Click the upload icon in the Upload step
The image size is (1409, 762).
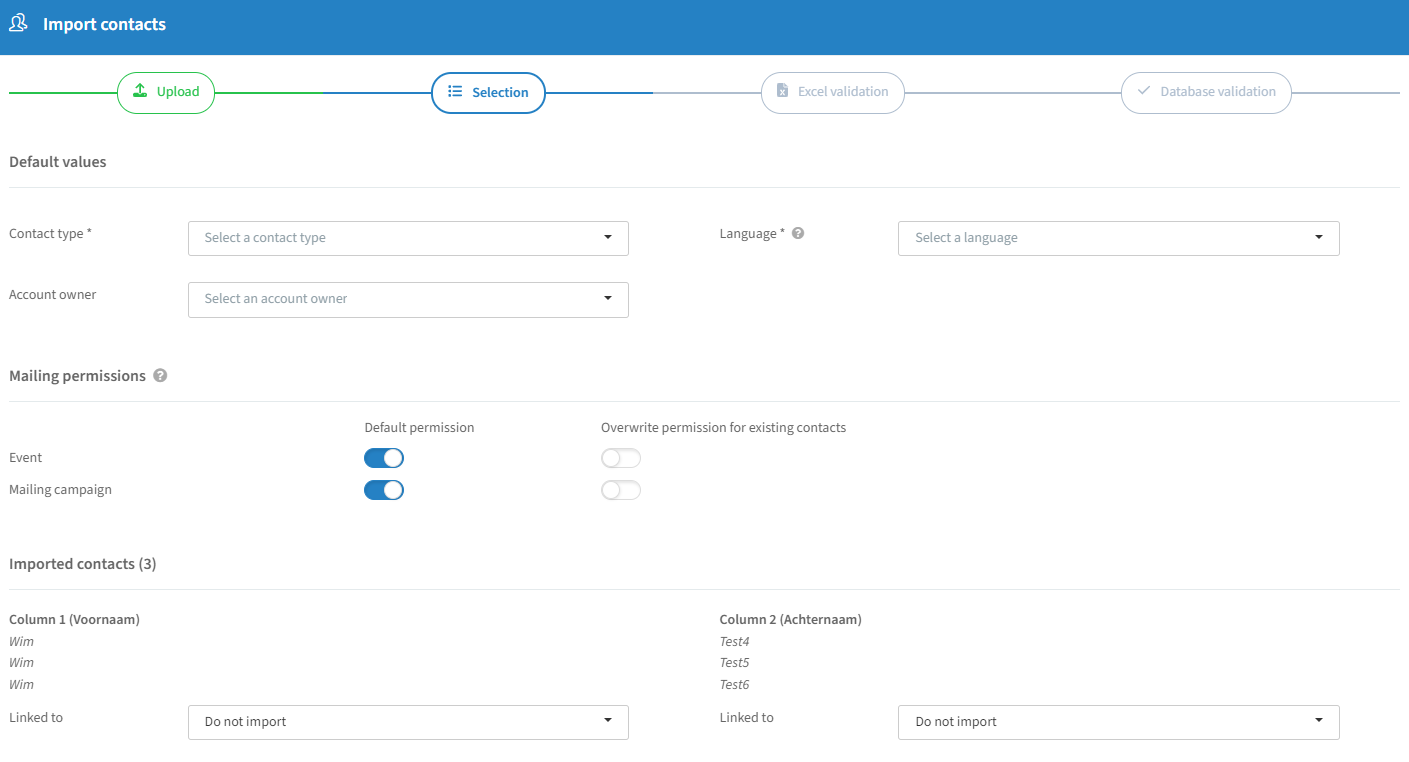tap(140, 91)
